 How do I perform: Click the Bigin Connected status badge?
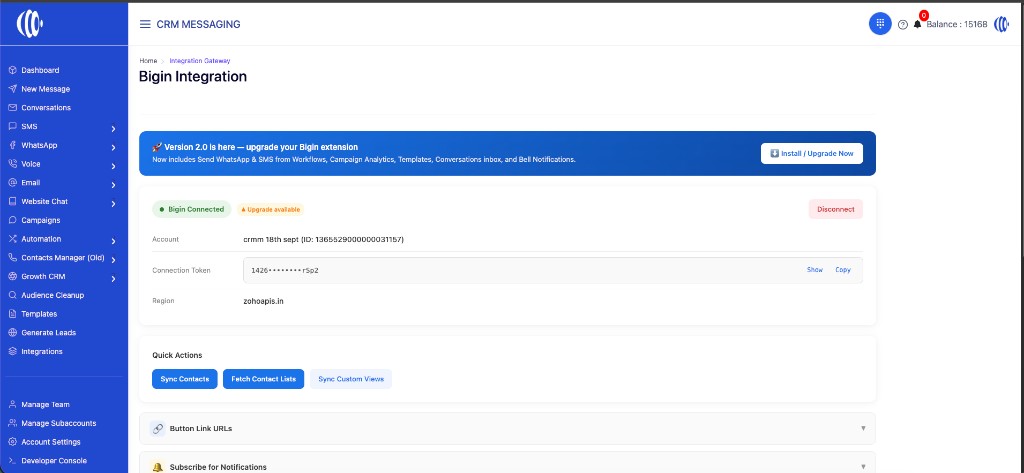click(192, 210)
